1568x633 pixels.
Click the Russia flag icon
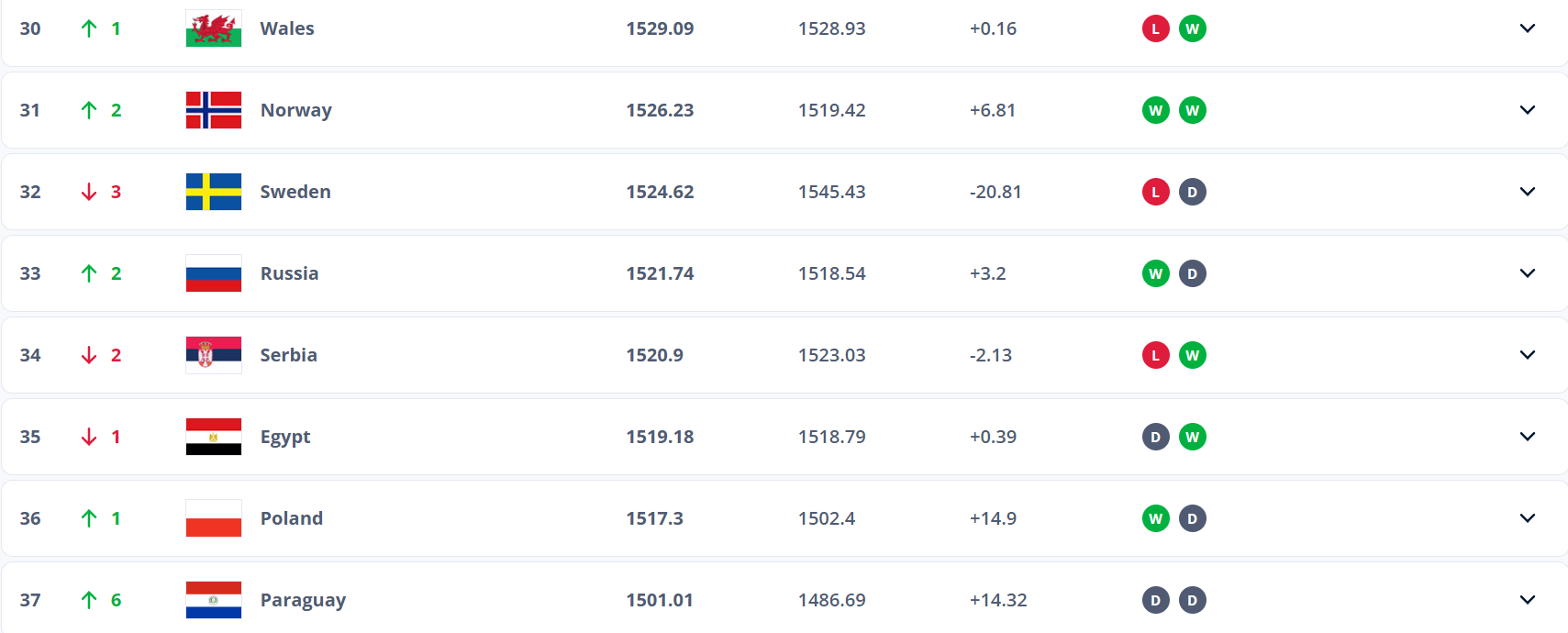point(213,273)
